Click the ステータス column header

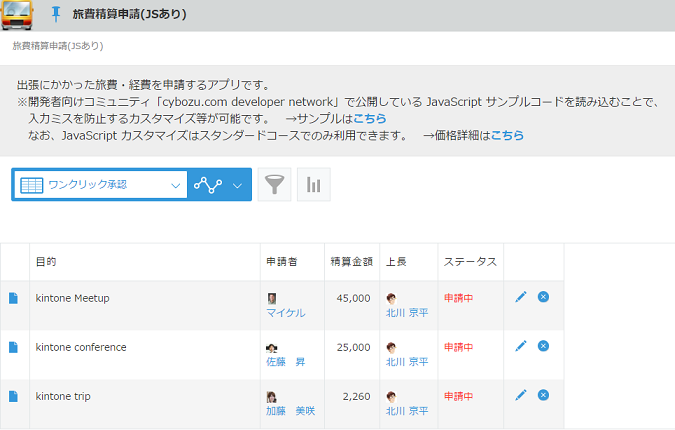[x=471, y=262]
